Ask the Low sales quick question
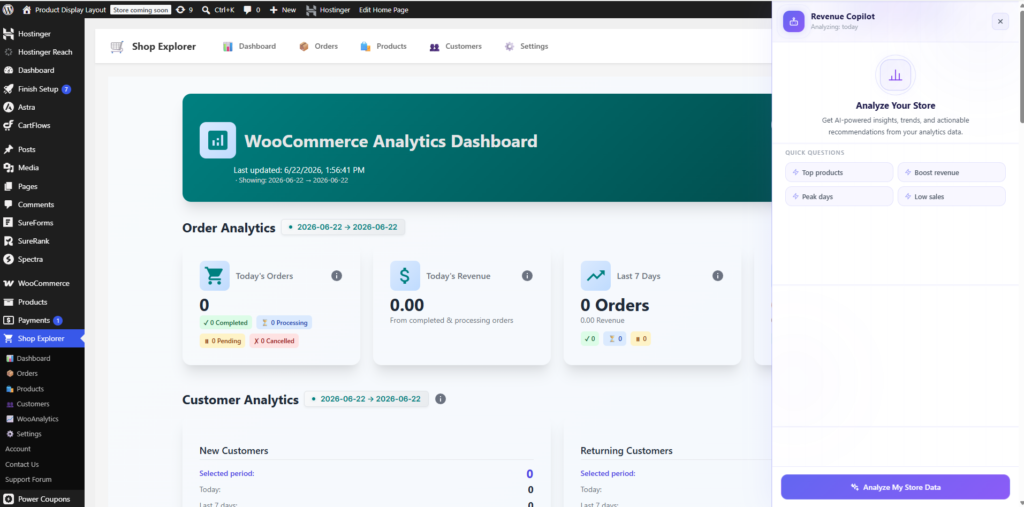Image resolution: width=1024 pixels, height=507 pixels. (x=952, y=196)
